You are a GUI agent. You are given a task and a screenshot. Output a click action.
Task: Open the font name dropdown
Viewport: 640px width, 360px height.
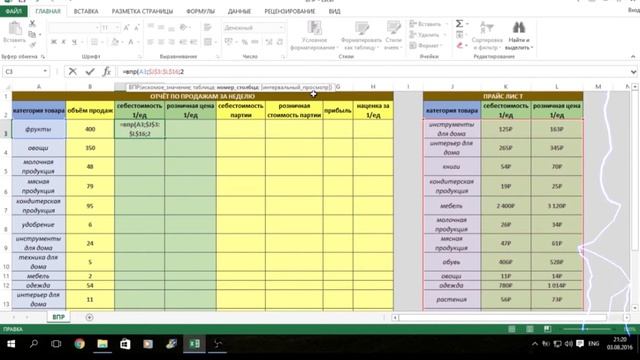coord(97,28)
